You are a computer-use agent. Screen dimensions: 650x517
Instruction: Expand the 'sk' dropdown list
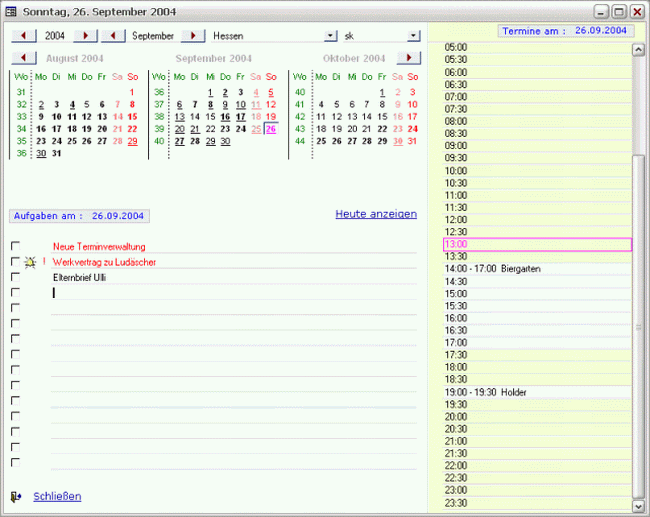[x=413, y=36]
